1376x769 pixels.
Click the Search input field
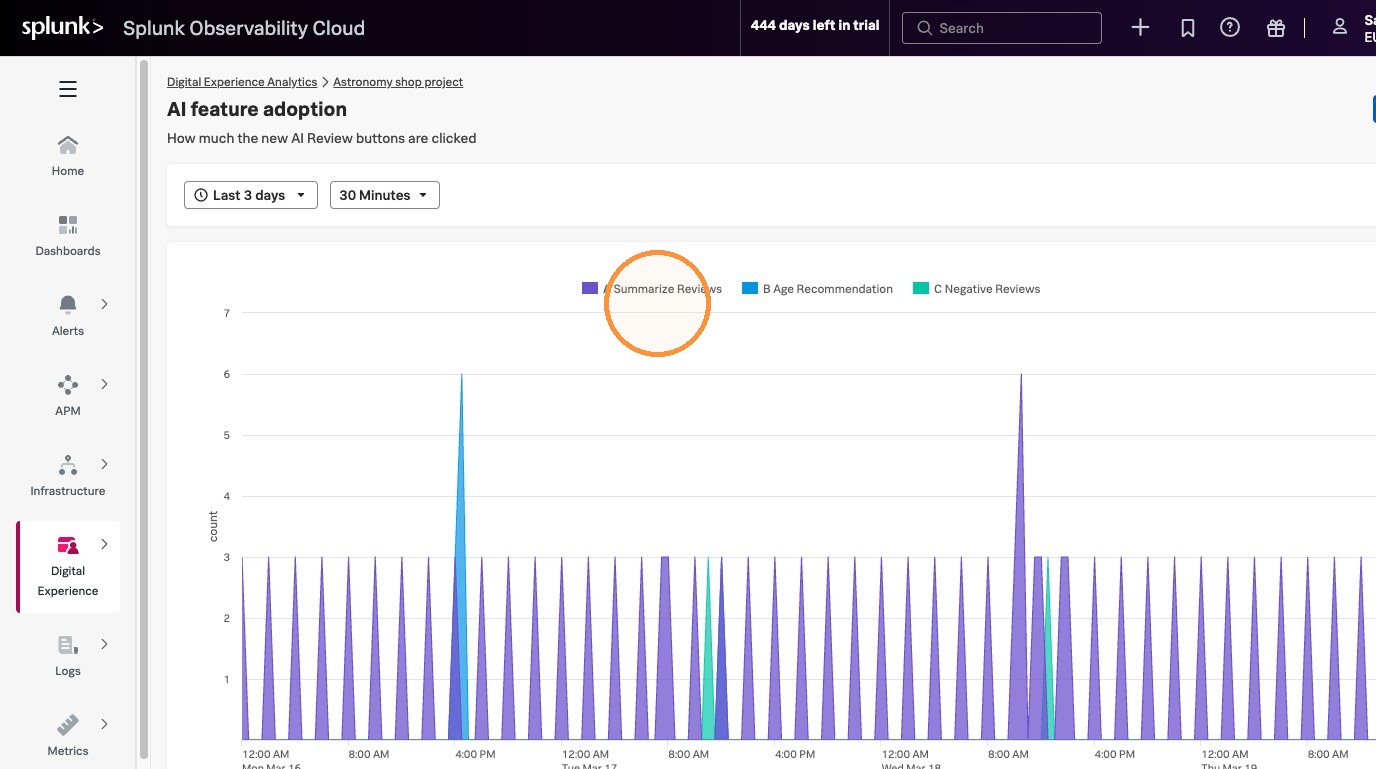(1002, 28)
